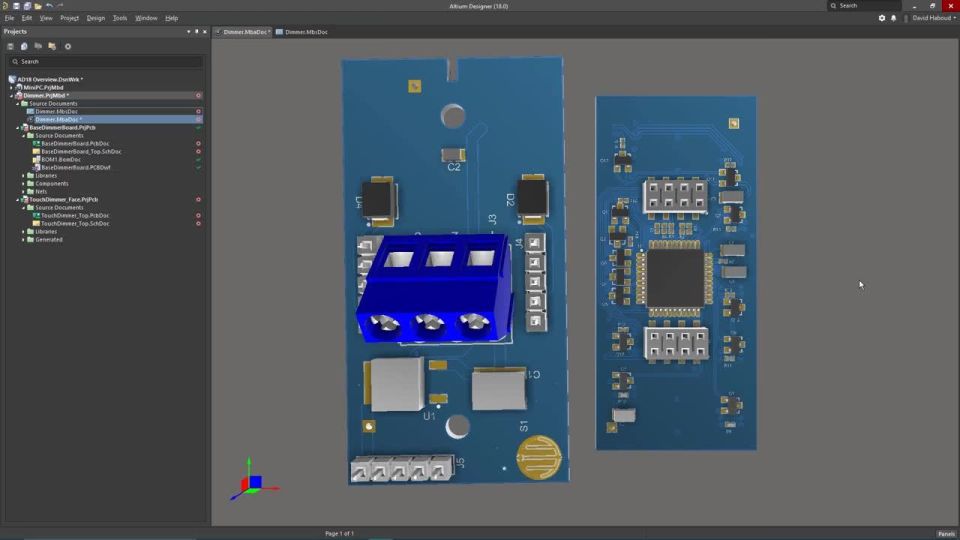Open the Panels button in the status bar
The image size is (960, 540).
(x=946, y=534)
